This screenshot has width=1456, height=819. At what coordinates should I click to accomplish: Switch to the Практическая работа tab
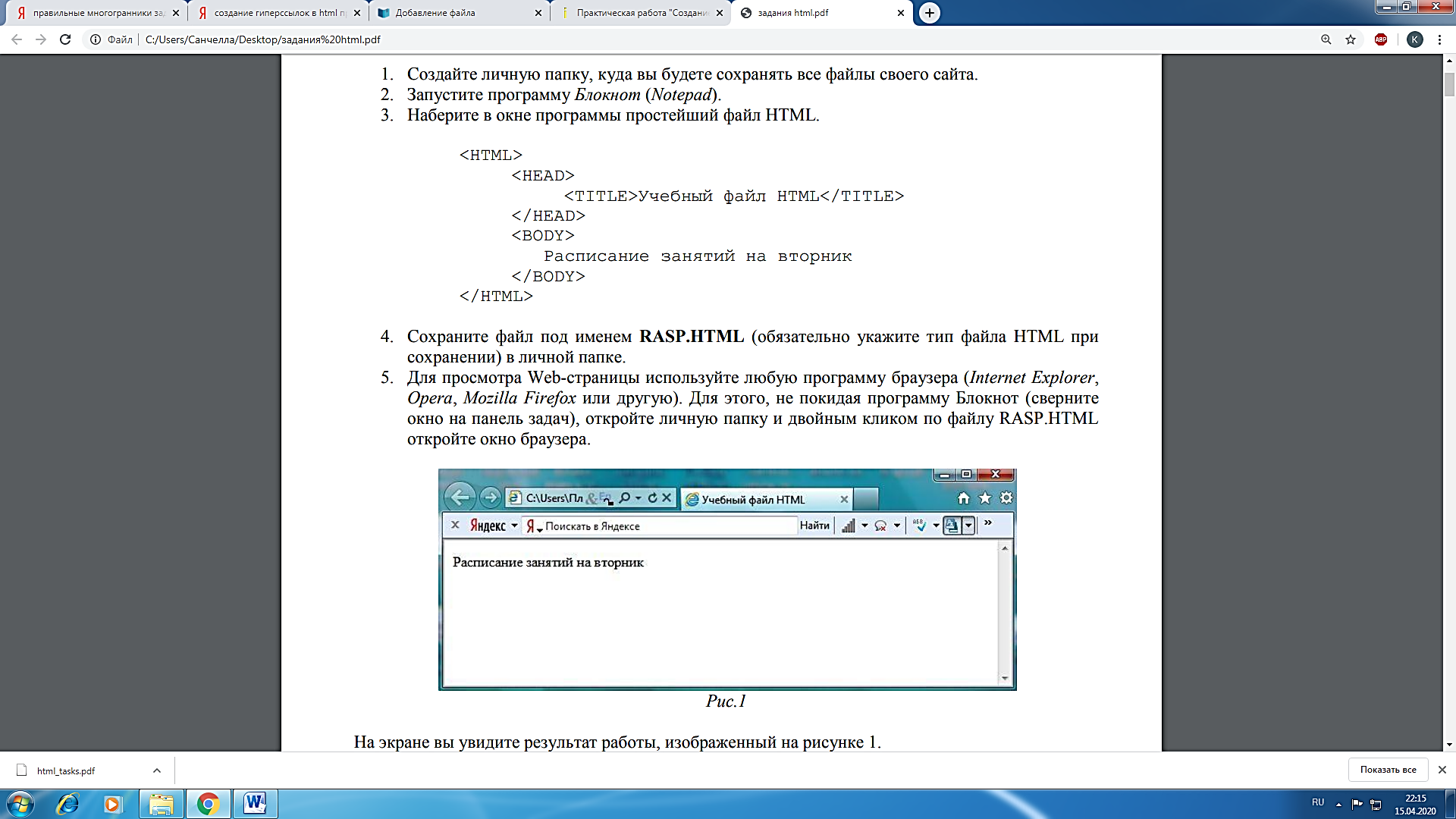coord(641,13)
